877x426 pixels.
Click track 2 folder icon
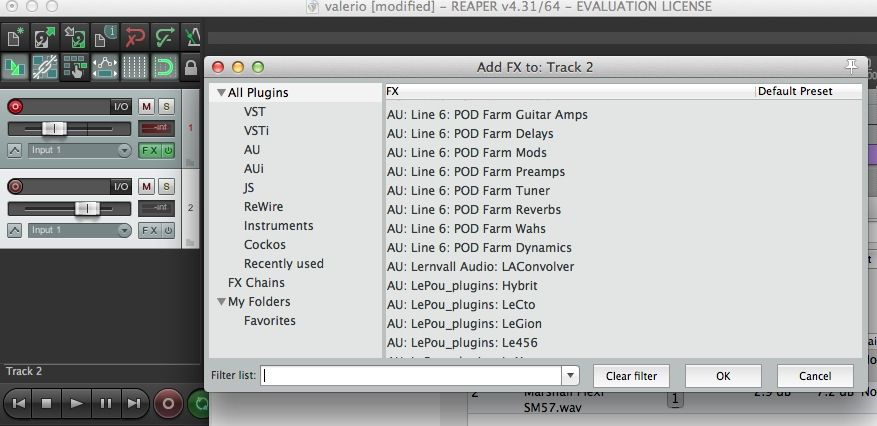click(190, 243)
